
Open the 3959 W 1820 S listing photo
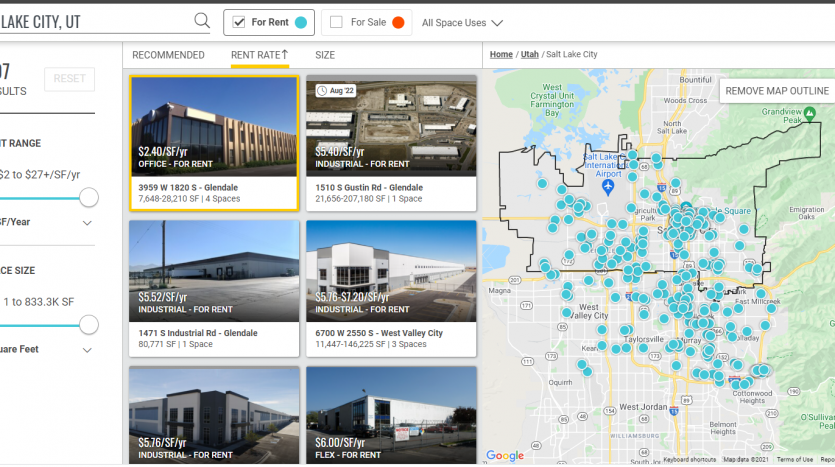[214, 126]
